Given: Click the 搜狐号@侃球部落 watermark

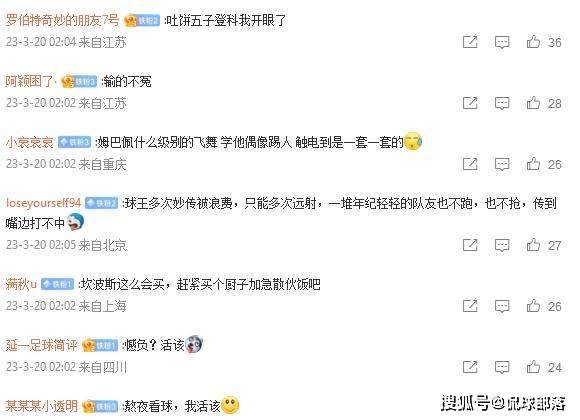Looking at the screenshot, I should [x=503, y=403].
